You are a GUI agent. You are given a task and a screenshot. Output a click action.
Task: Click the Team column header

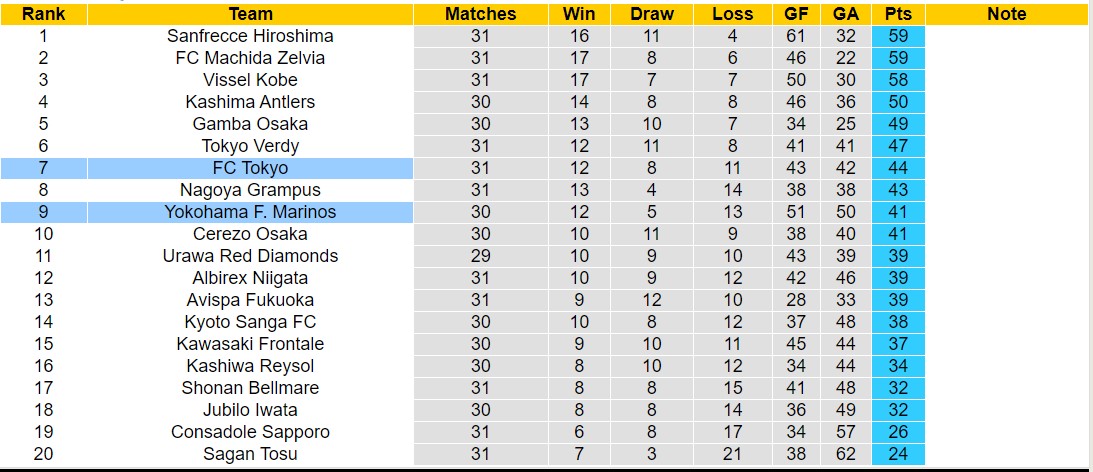(x=250, y=14)
